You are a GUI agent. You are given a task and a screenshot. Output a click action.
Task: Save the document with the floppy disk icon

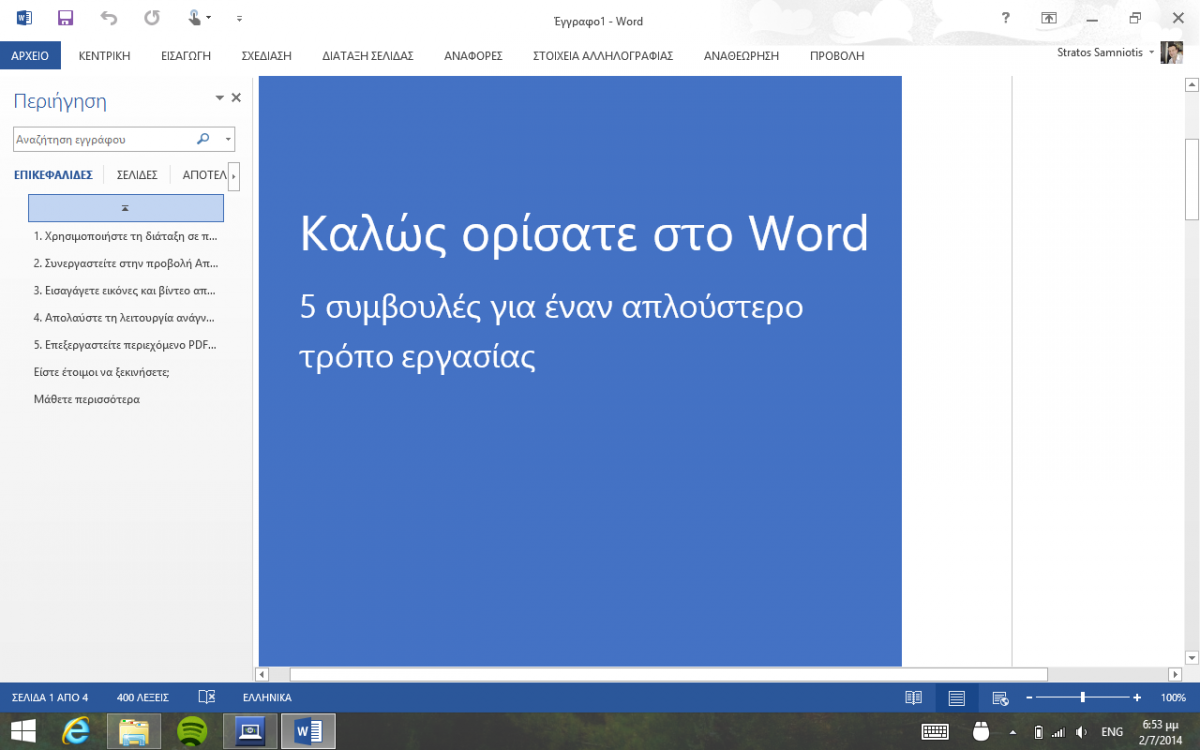tap(66, 18)
